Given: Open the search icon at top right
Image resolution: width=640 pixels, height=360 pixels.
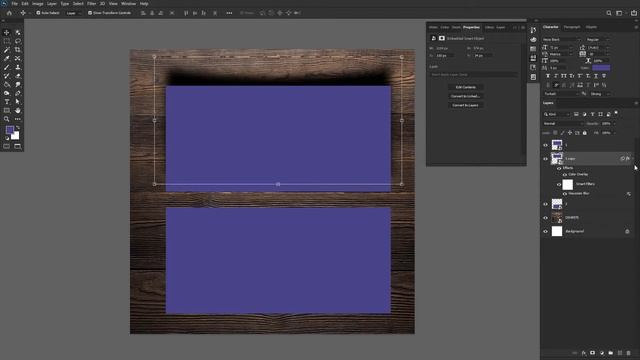Looking at the screenshot, I should tap(609, 13).
